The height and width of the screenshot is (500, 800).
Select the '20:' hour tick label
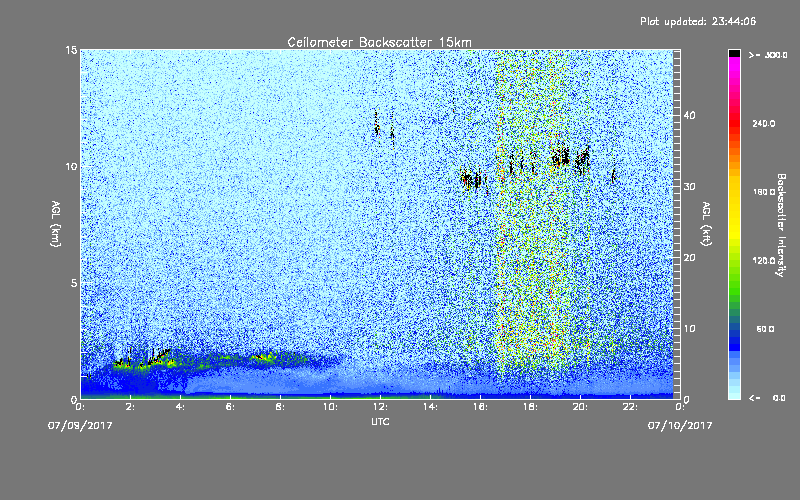(x=580, y=407)
